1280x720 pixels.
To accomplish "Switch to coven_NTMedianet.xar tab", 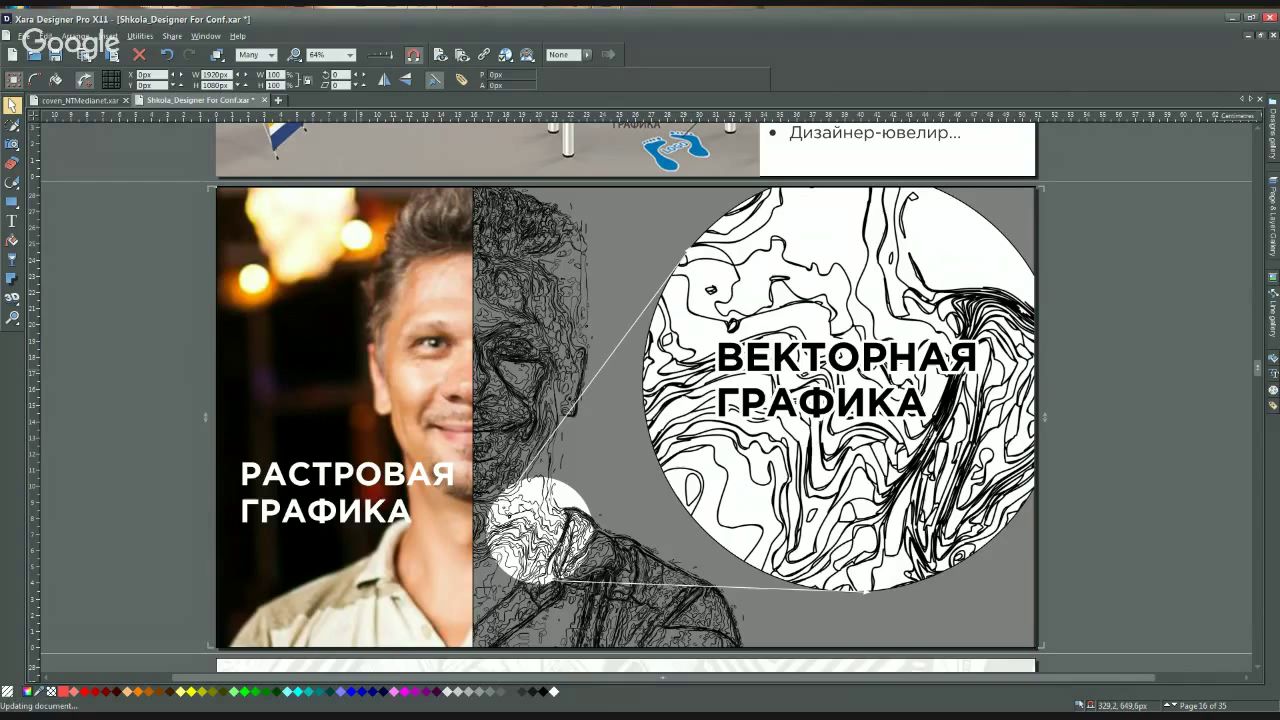I will click(80, 100).
